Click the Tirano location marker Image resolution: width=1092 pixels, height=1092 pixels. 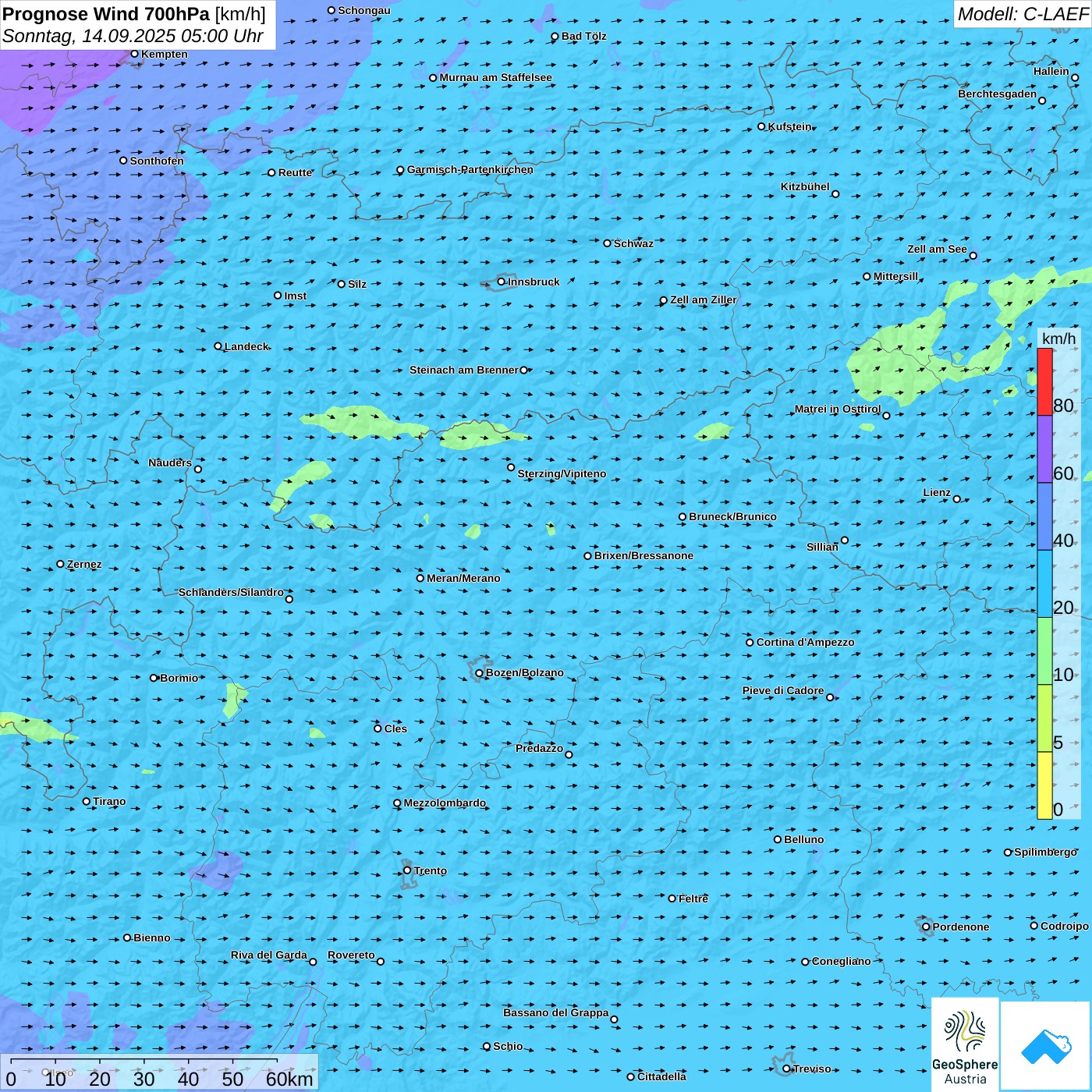click(x=87, y=801)
